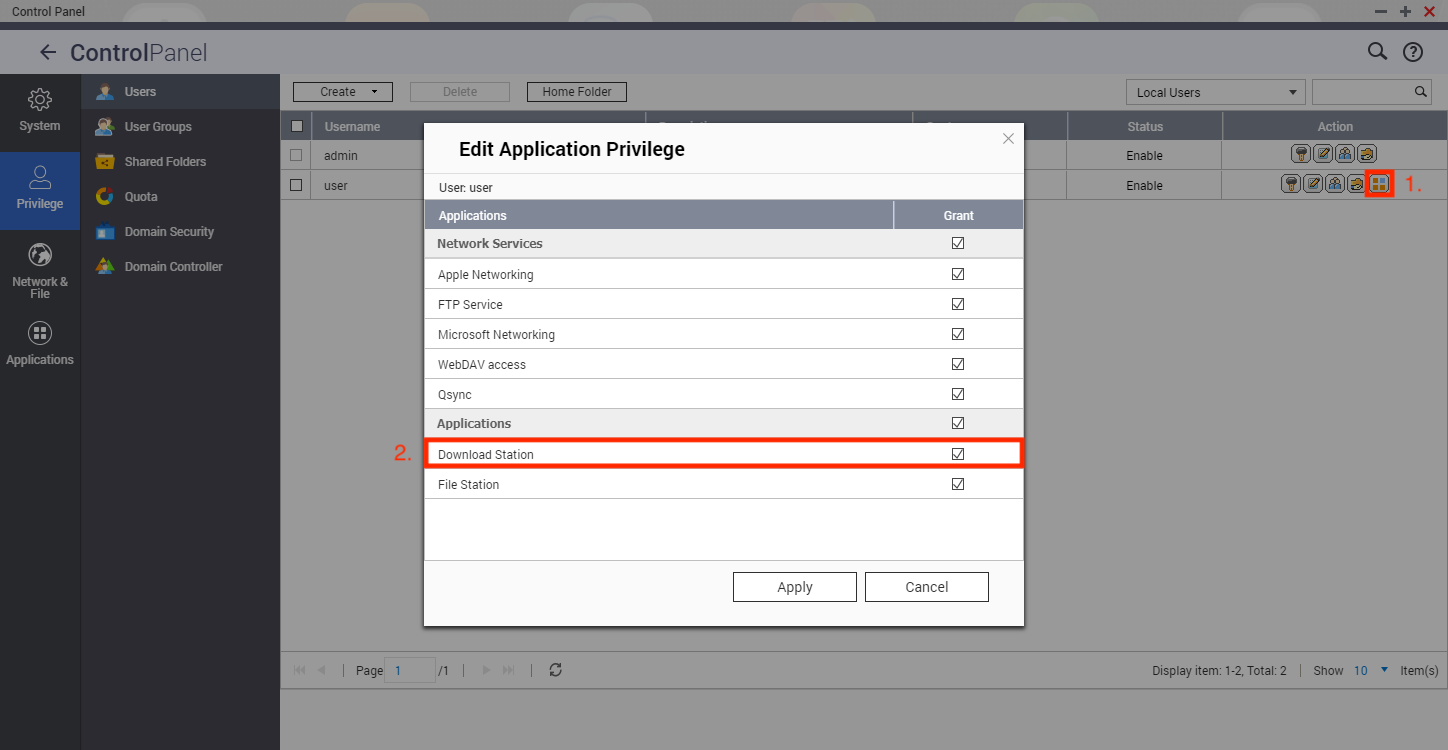Viewport: 1448px width, 750px height.
Task: Open the Quota page
Action: 180,196
